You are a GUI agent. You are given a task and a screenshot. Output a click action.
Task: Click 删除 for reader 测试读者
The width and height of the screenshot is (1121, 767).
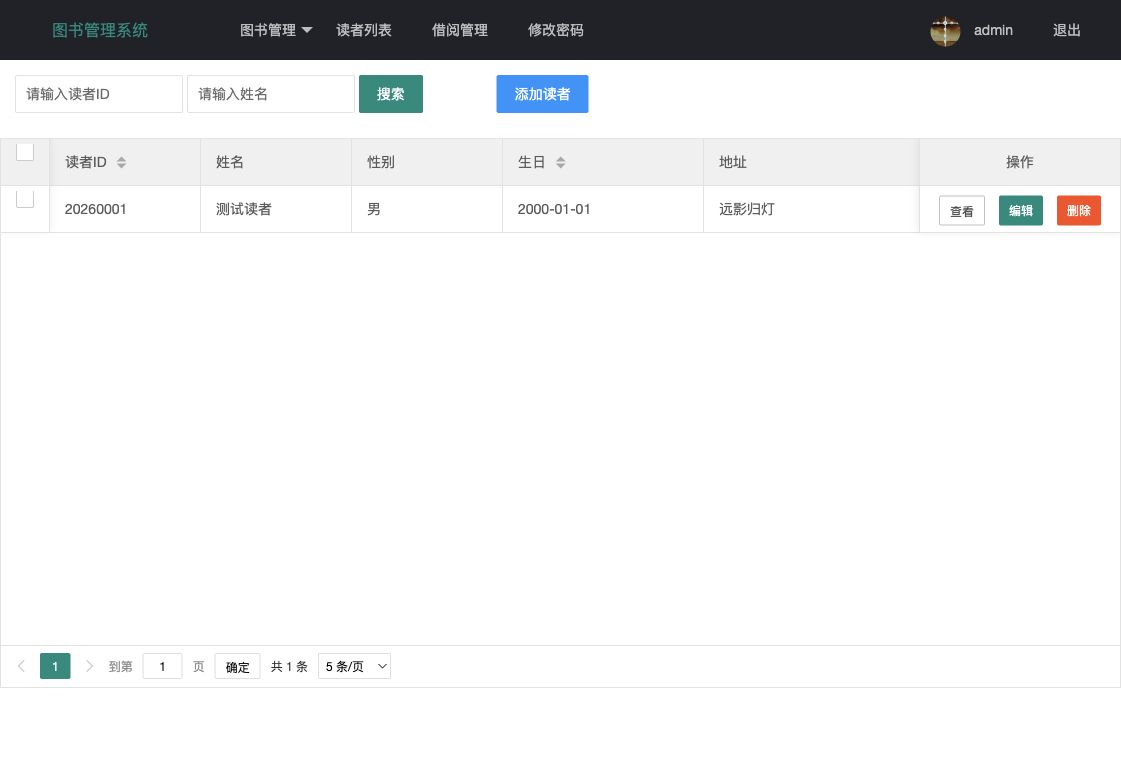[1079, 211]
